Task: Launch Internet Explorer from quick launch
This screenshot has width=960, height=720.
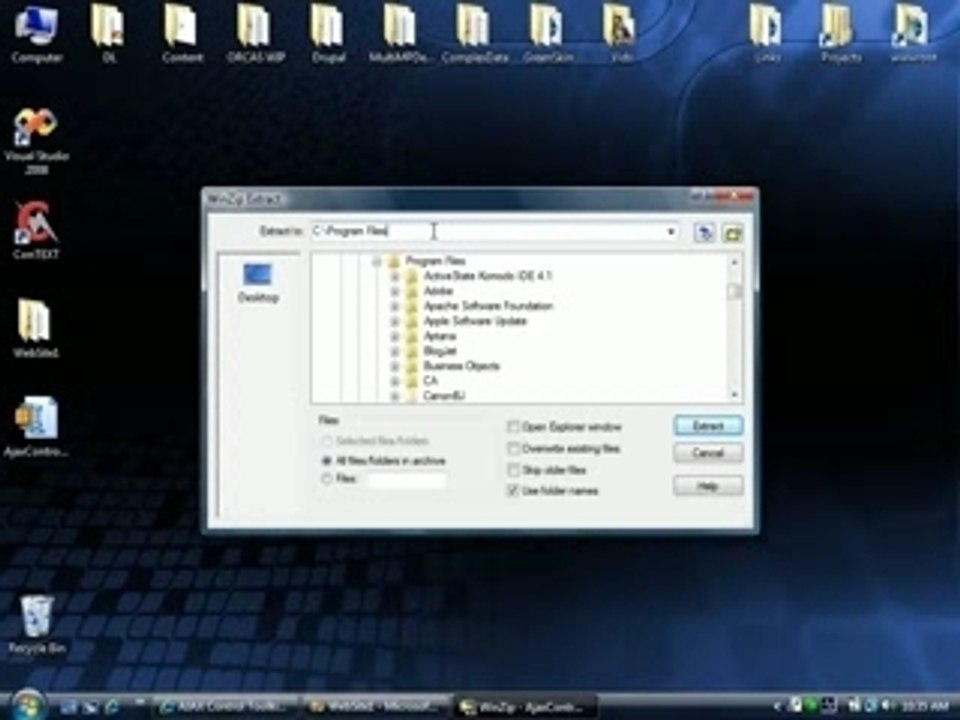Action: point(111,707)
